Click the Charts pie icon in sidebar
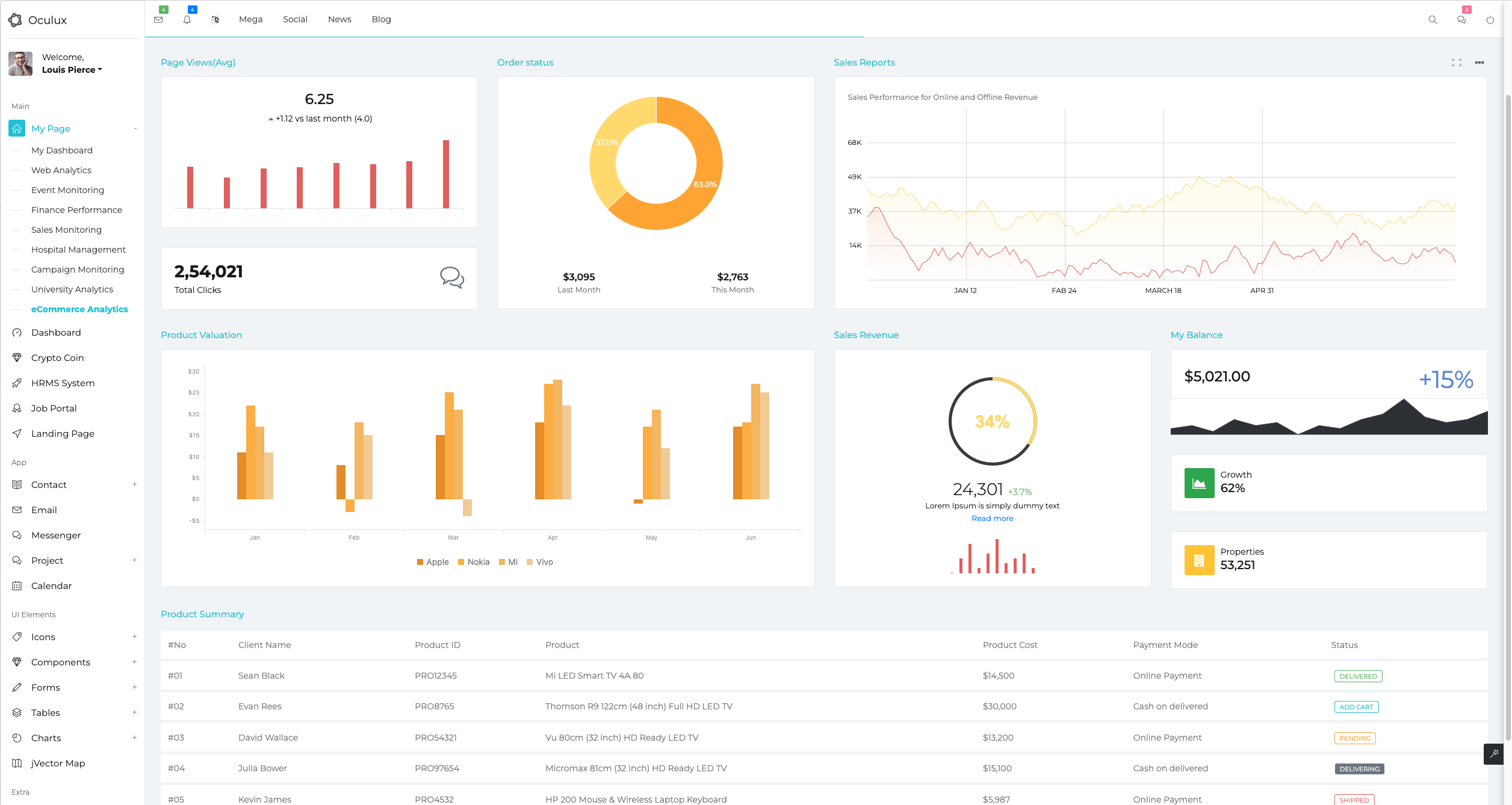Screen dimensions: 1512x805 pyautogui.click(x=17, y=738)
